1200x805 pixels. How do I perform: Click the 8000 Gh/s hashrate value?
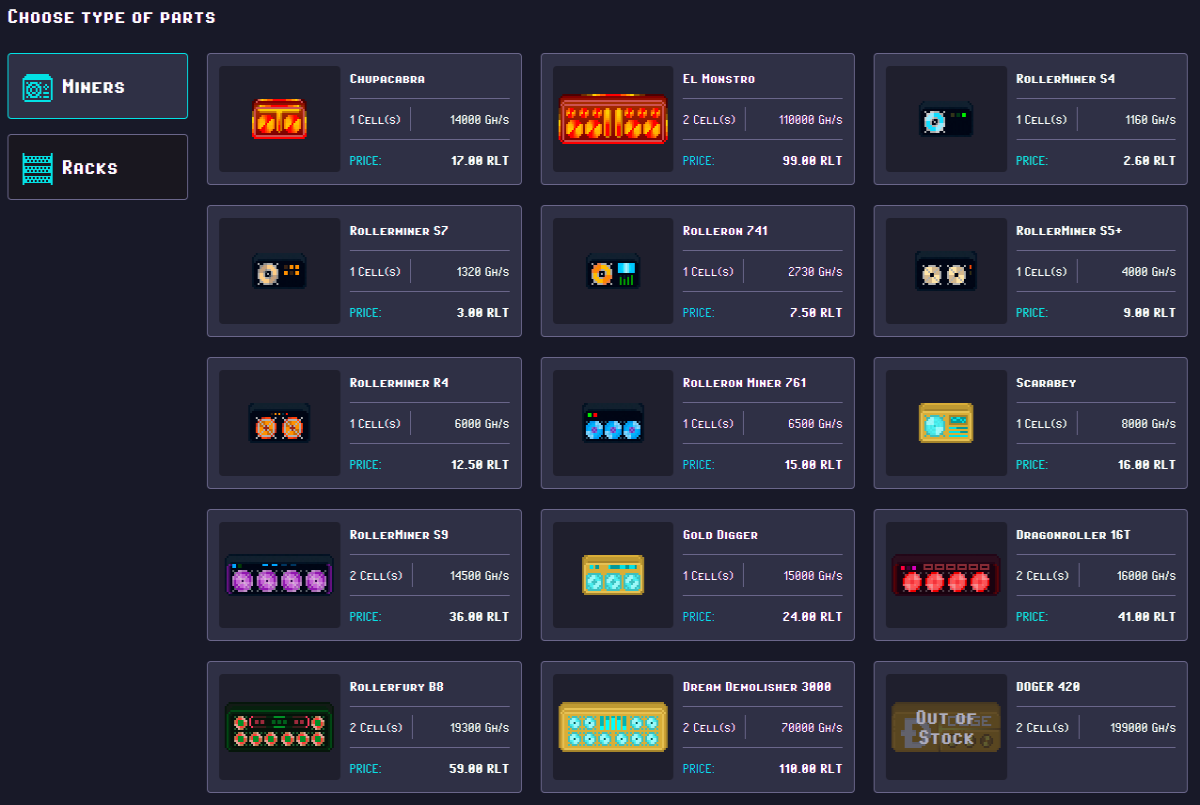point(1149,424)
